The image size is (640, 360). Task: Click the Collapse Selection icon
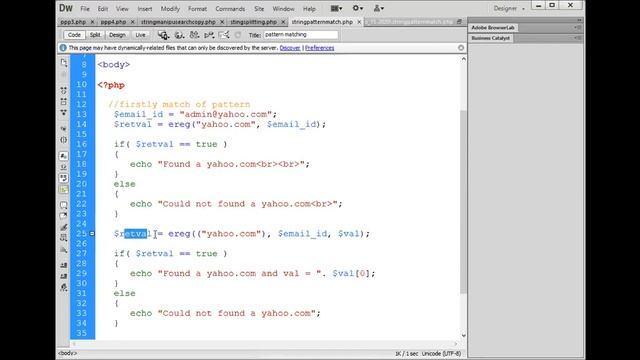click(64, 101)
